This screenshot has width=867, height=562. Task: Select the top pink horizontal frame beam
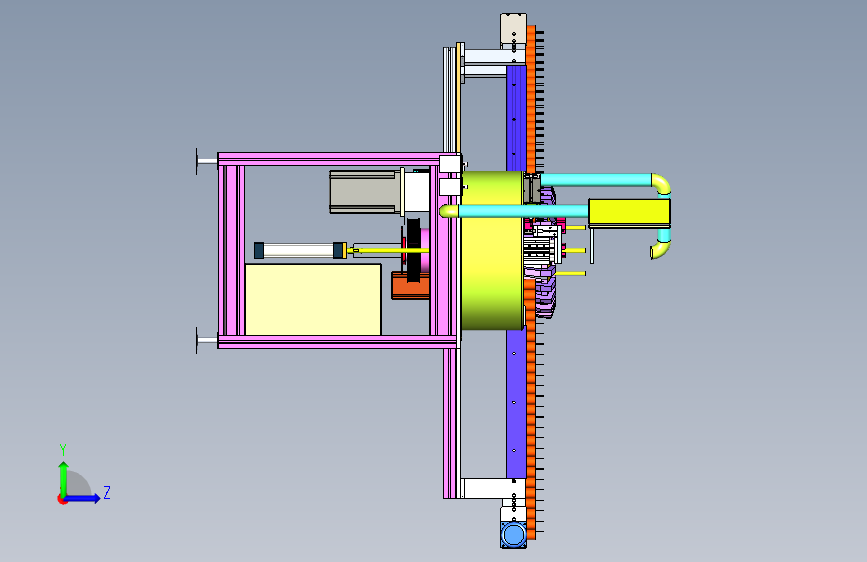pyautogui.click(x=338, y=159)
